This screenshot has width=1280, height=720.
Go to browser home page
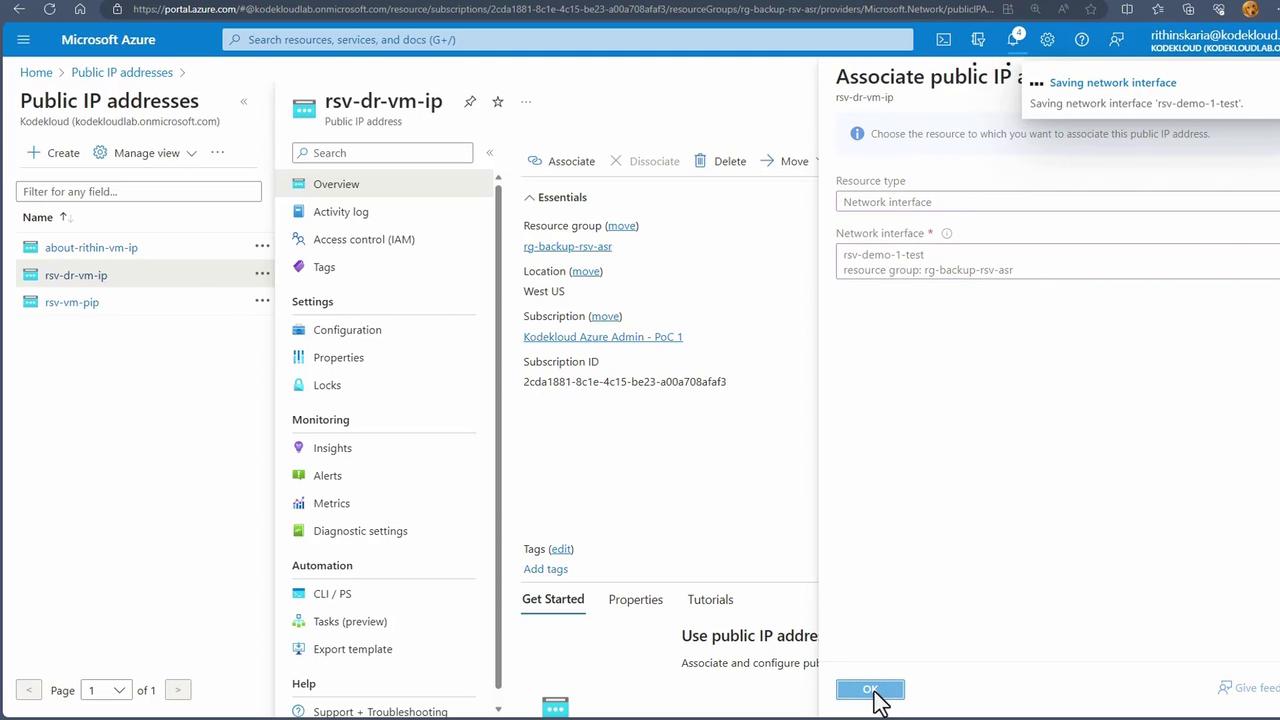click(80, 9)
